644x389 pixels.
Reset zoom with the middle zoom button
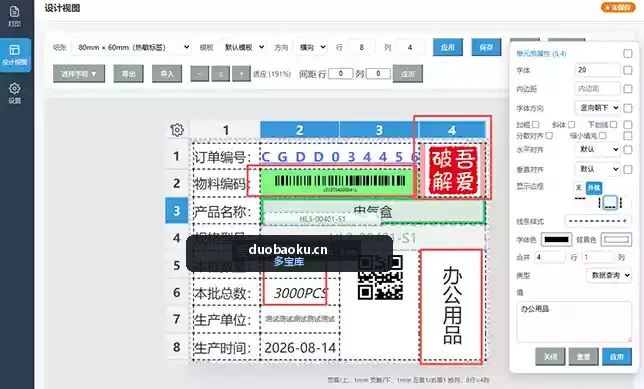[x=221, y=74]
